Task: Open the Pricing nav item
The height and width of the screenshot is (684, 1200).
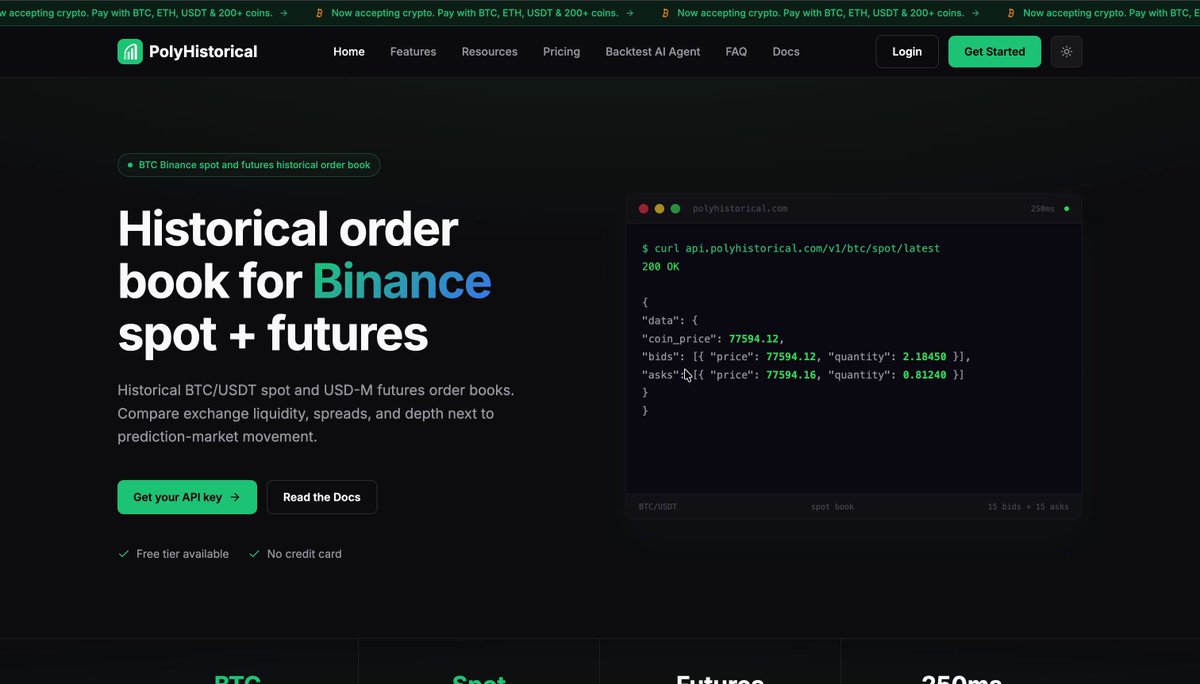Action: click(x=561, y=52)
